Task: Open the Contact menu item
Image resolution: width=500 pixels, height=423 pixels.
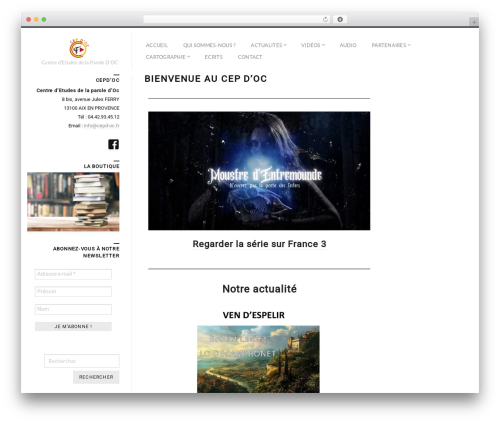Action: tap(250, 57)
